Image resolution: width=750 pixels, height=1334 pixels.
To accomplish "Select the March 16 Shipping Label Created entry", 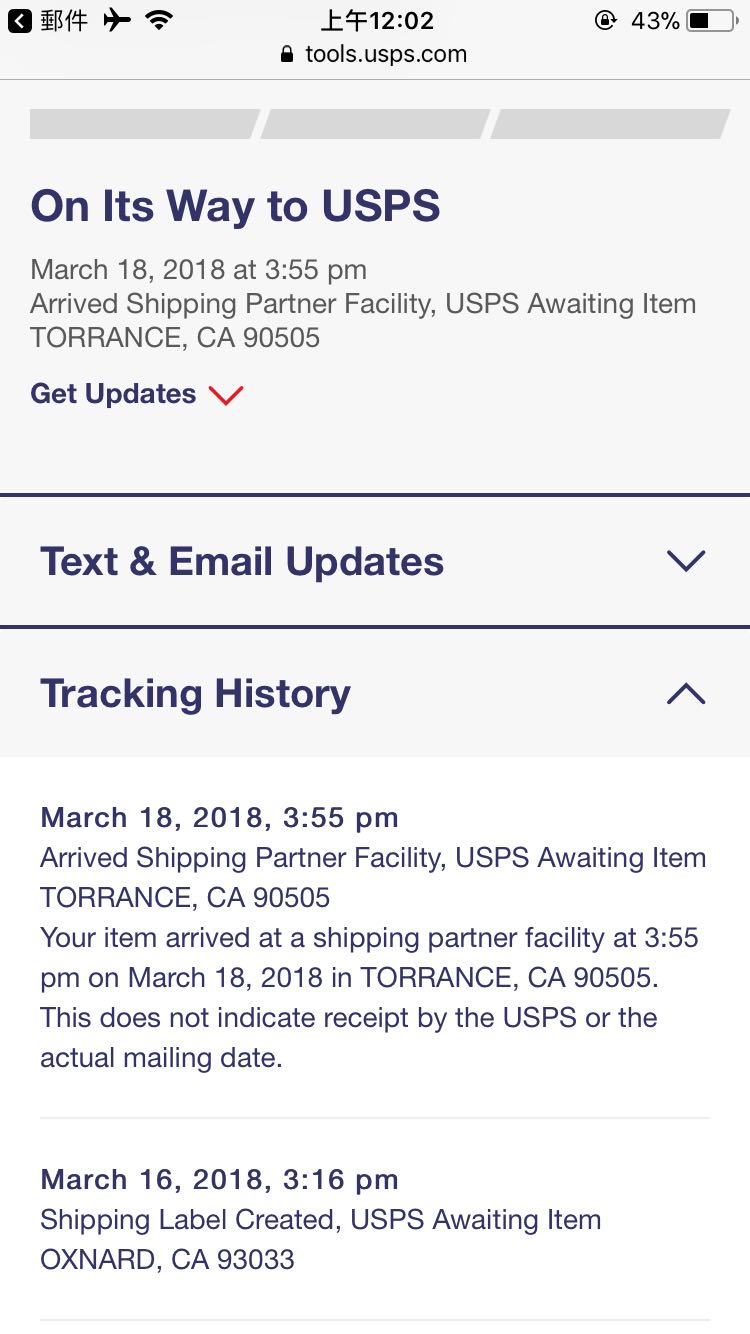I will coord(320,1220).
